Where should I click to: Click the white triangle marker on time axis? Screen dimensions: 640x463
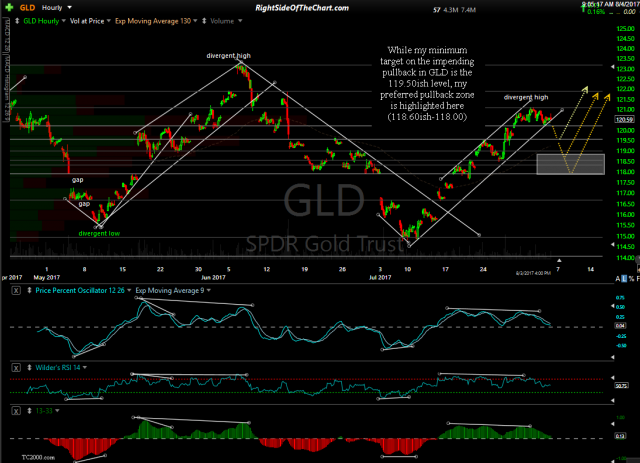[x=559, y=260]
